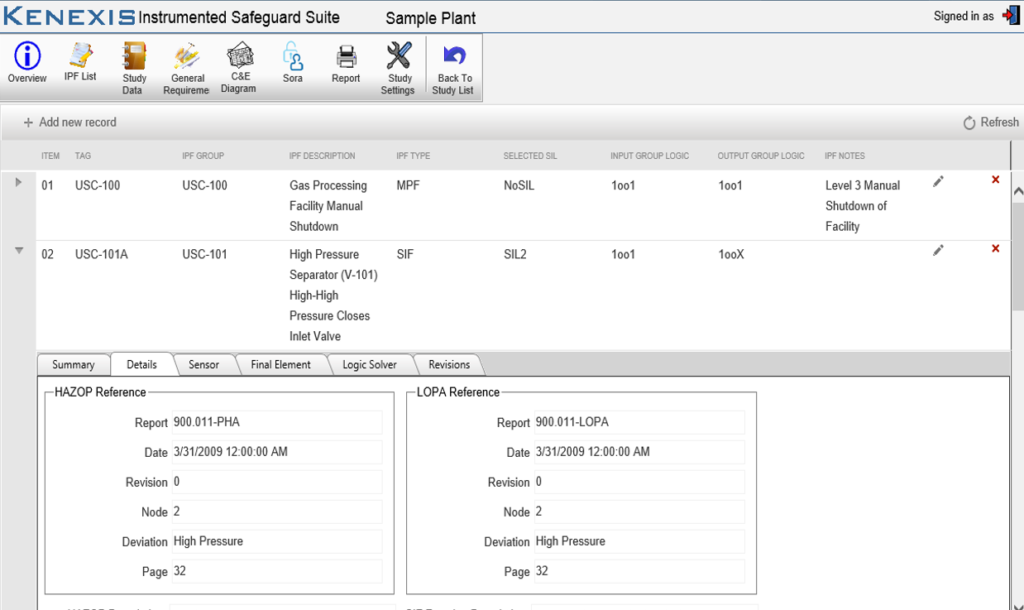Open the Overview toolbar icon
Viewport: 1024px width, 610px height.
(x=27, y=64)
